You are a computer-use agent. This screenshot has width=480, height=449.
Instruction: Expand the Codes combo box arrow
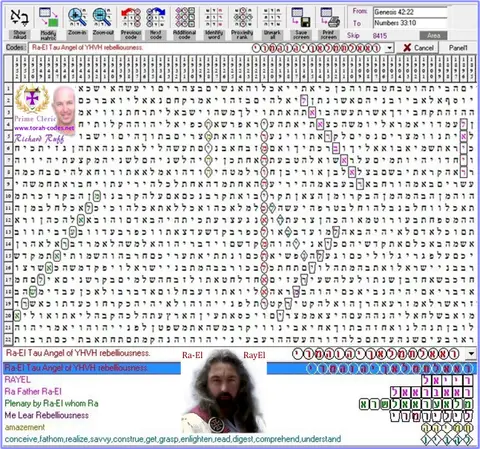[389, 48]
